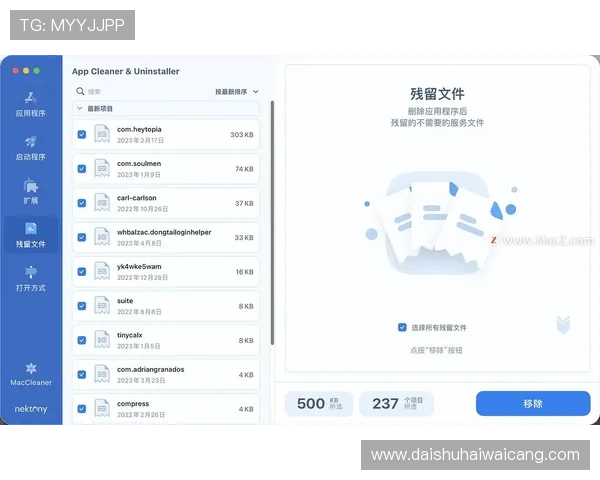
Task: Click the nektony logo
Action: [x=31, y=409]
